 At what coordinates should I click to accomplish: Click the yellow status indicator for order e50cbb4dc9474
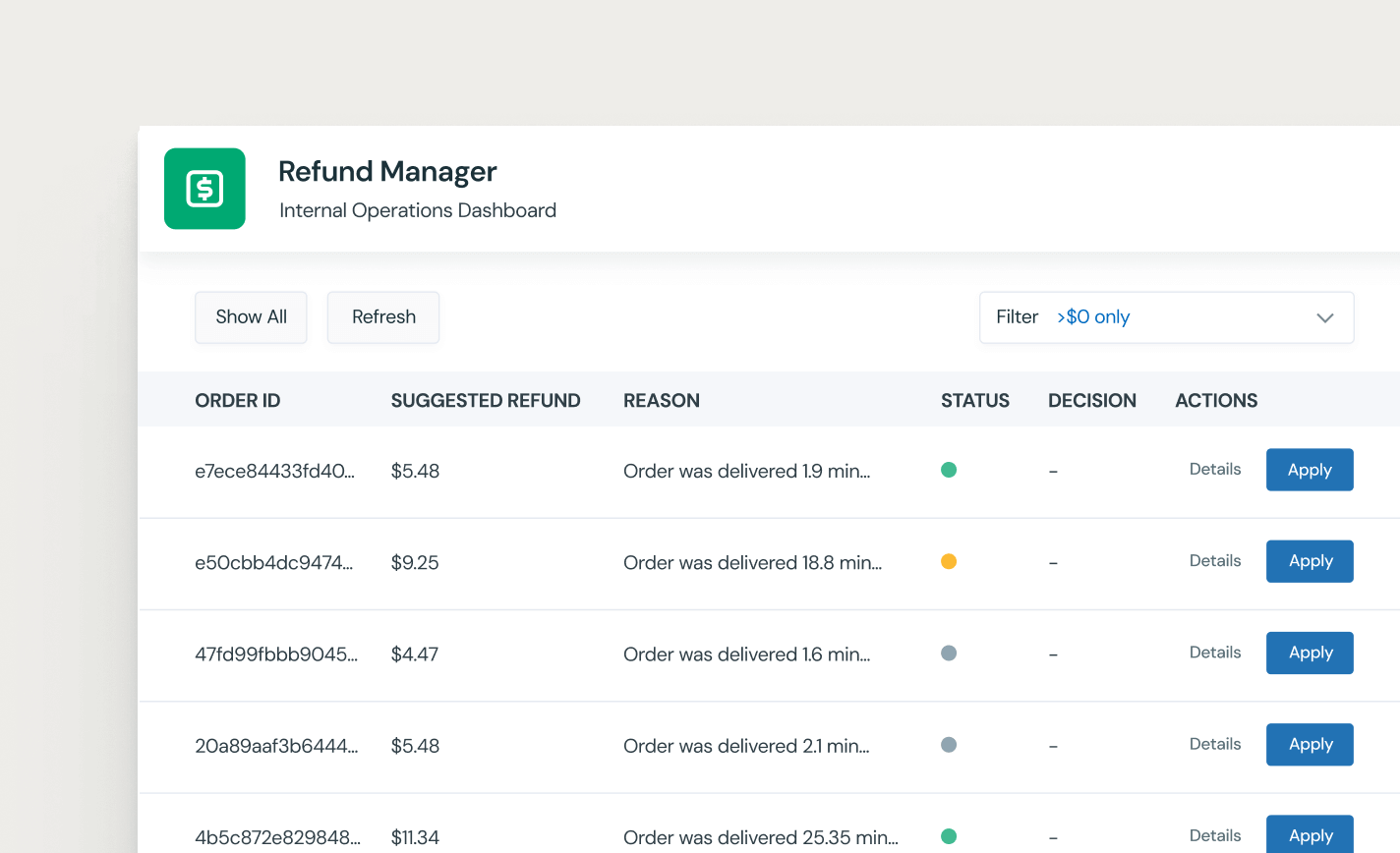pyautogui.click(x=949, y=561)
